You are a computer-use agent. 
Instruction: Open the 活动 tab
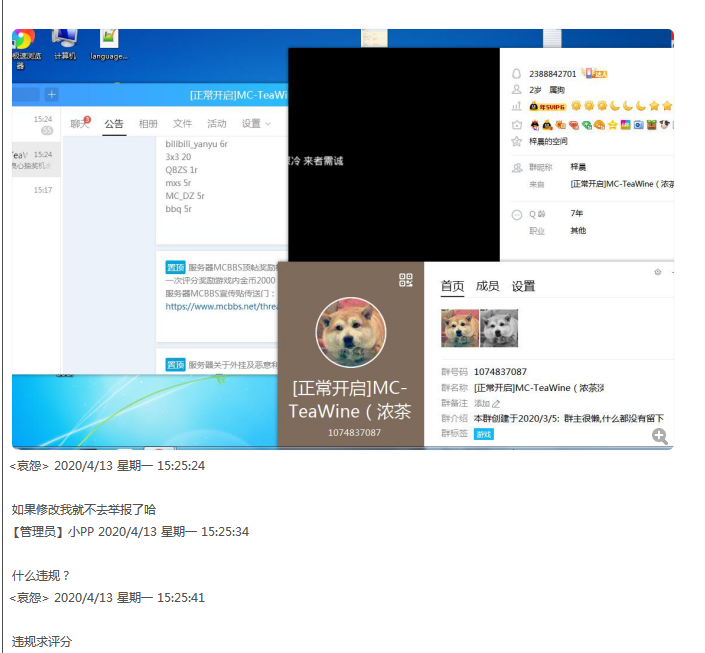pyautogui.click(x=216, y=124)
